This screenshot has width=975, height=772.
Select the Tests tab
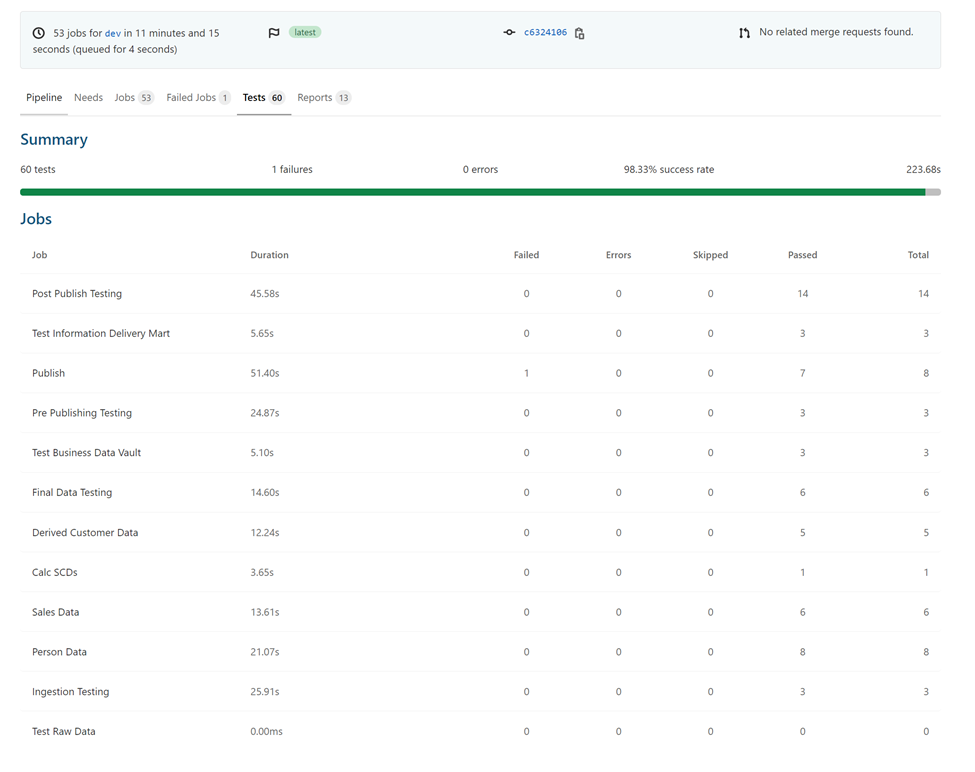(264, 98)
